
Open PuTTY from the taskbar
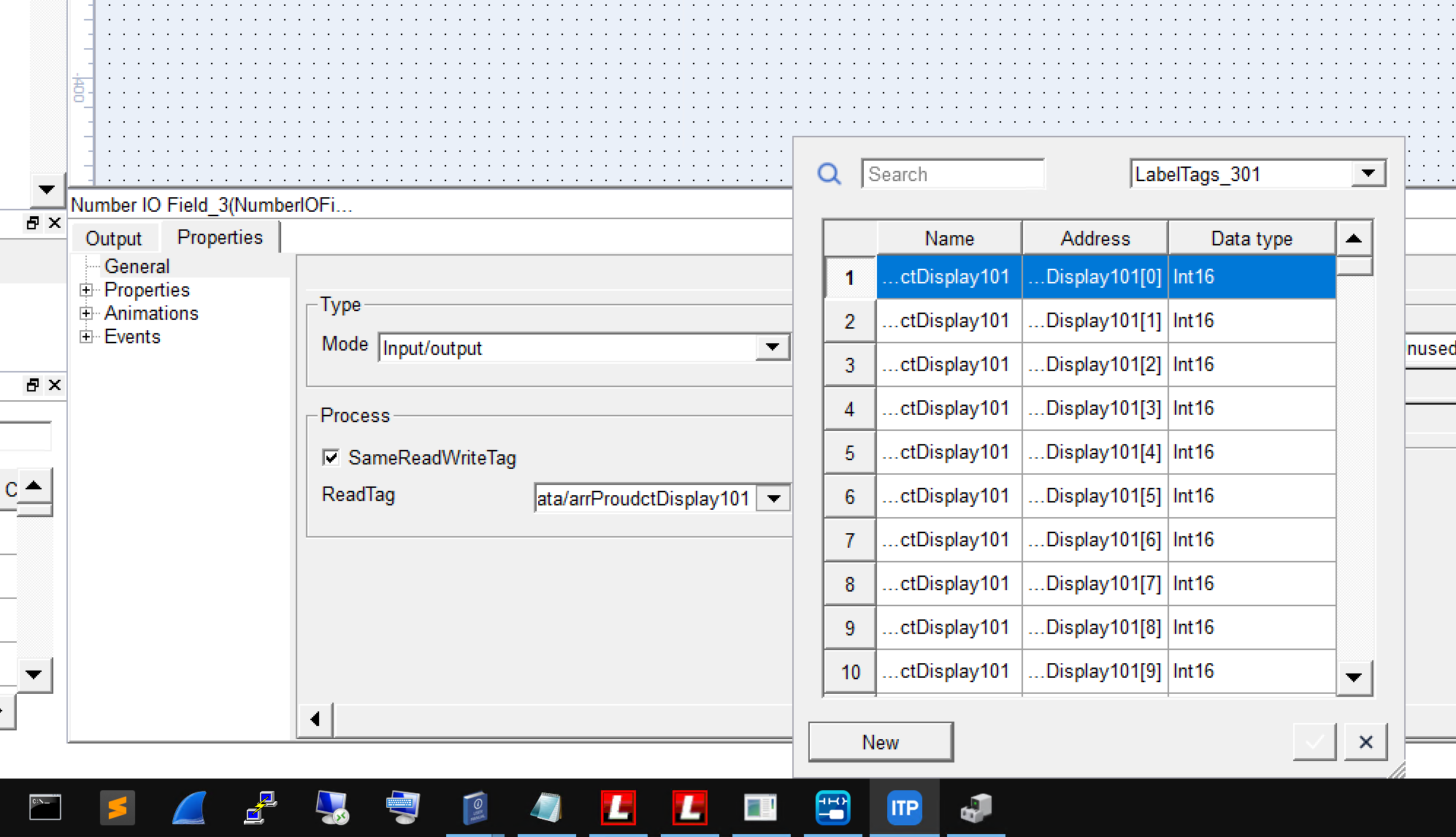[260, 808]
